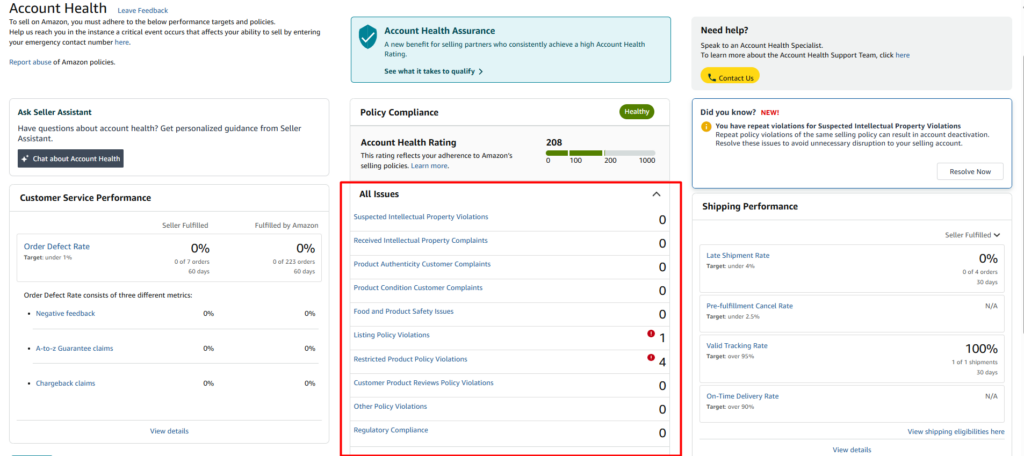The image size is (1024, 456).
Task: Click the Negative feedback link
Action: click(65, 314)
